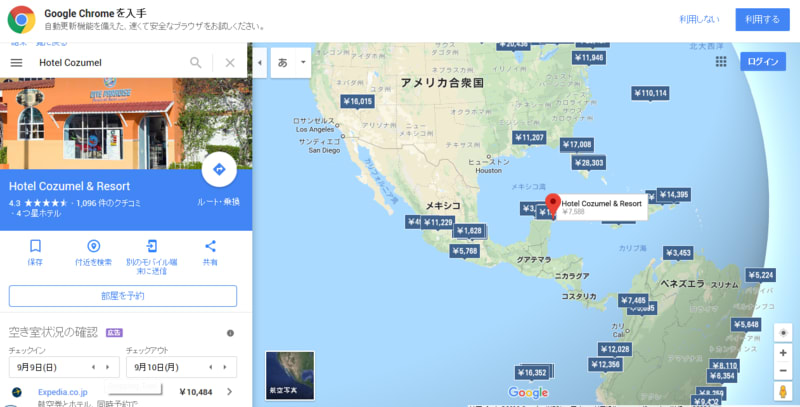
Task: Select the Street View pegman
Action: tap(783, 391)
